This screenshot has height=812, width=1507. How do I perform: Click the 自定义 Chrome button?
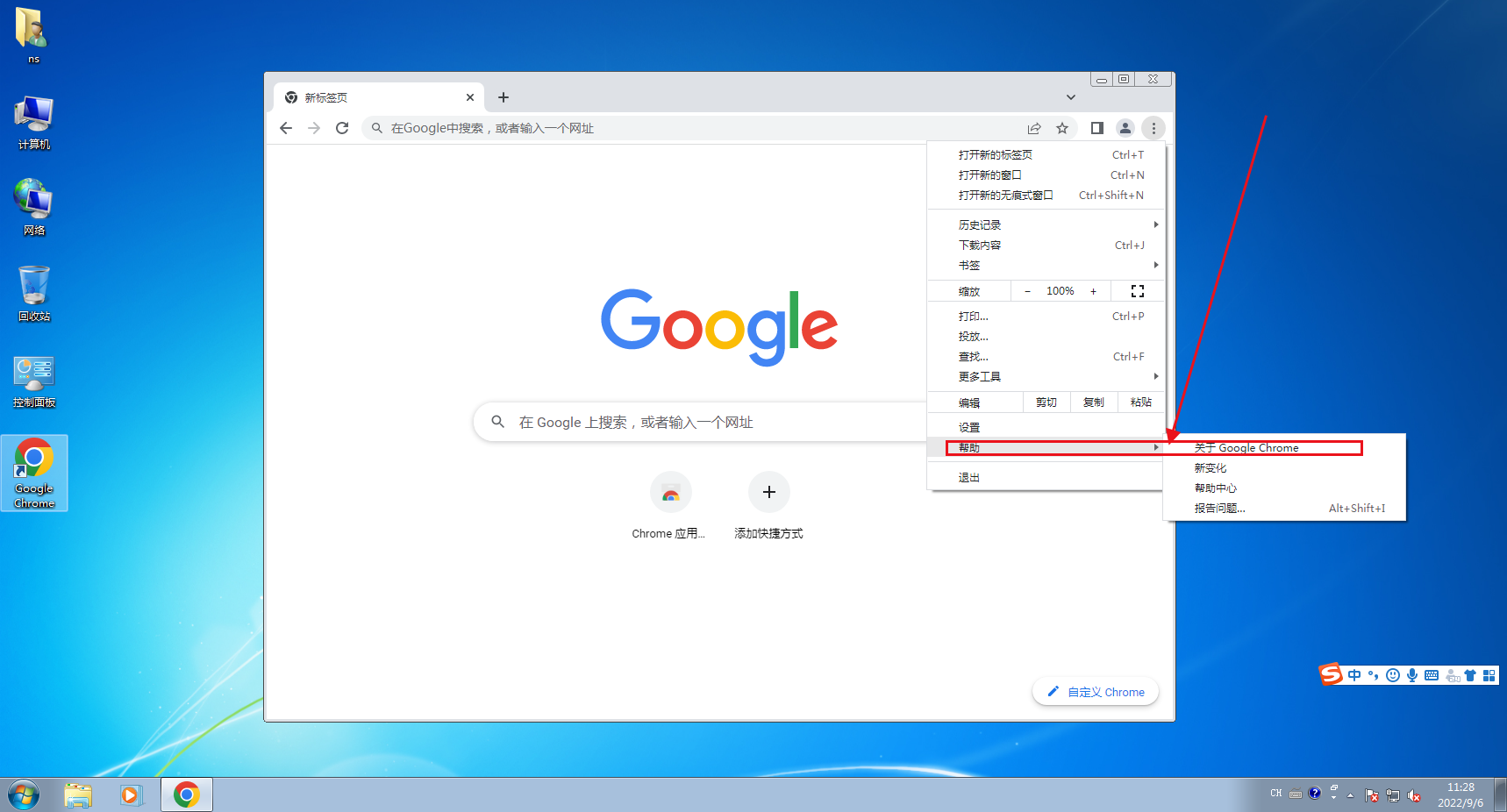click(1096, 692)
